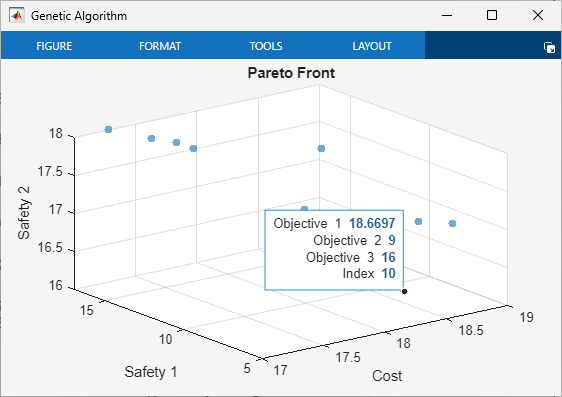Click the Safety 2 axis label
This screenshot has width=562, height=397.
tap(24, 213)
